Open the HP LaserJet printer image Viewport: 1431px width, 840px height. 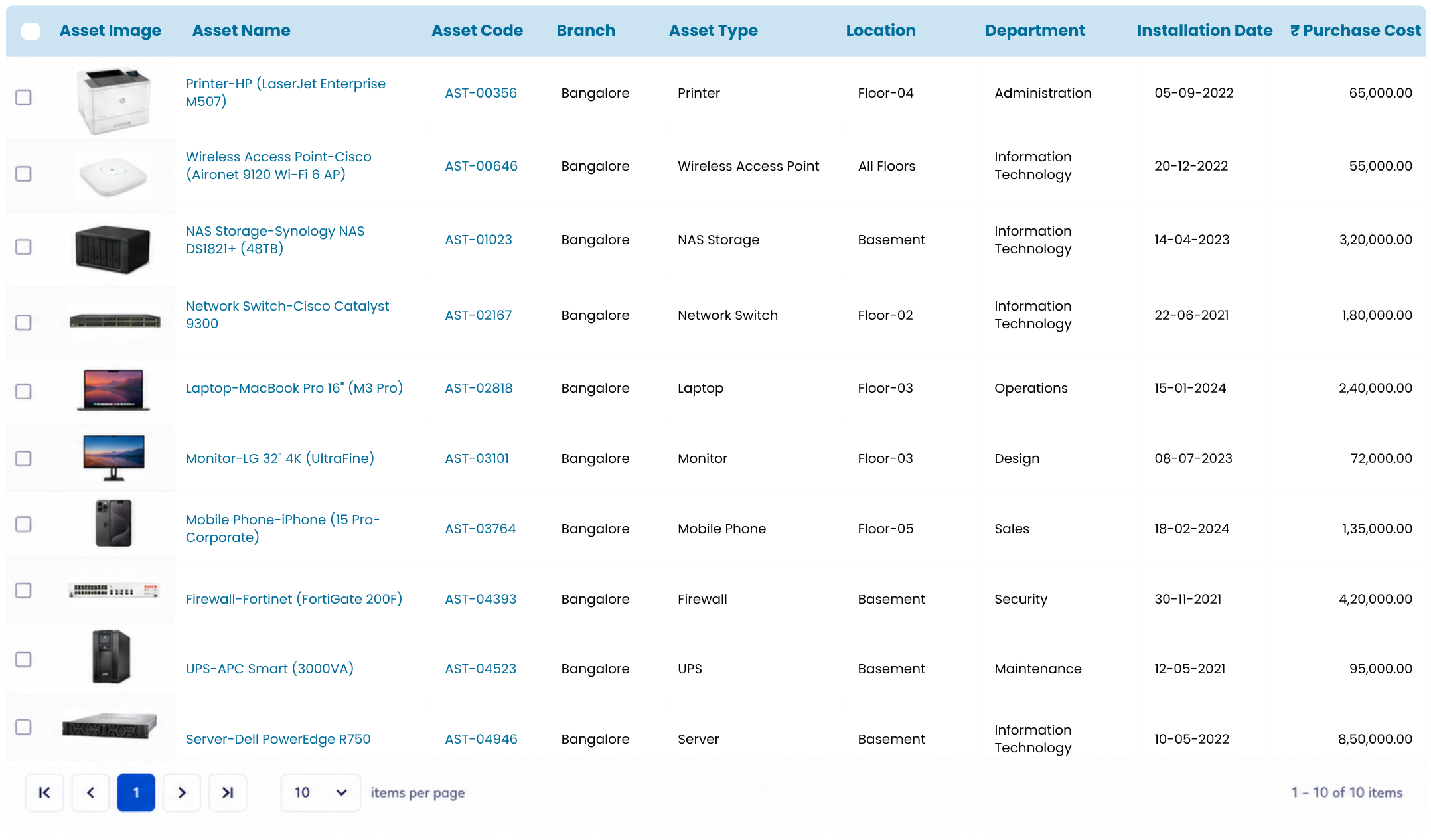pos(113,100)
